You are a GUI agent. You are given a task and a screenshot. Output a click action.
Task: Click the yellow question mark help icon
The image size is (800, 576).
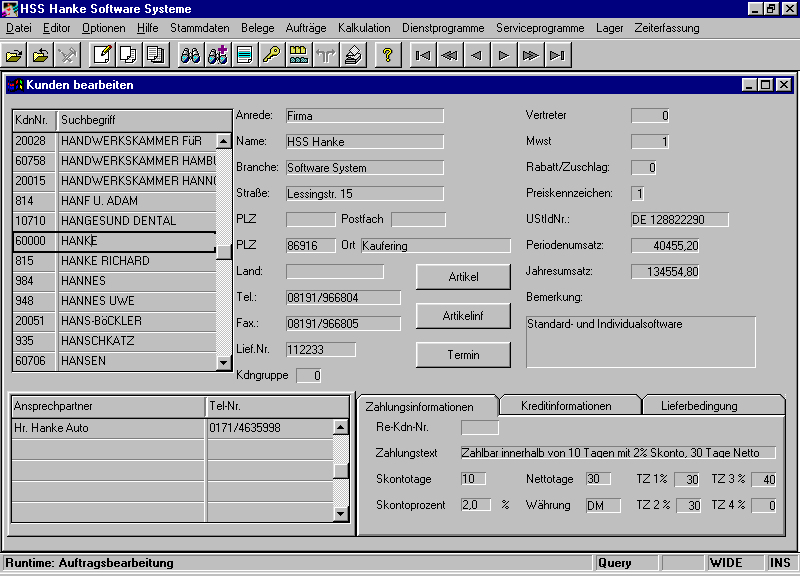pos(387,55)
